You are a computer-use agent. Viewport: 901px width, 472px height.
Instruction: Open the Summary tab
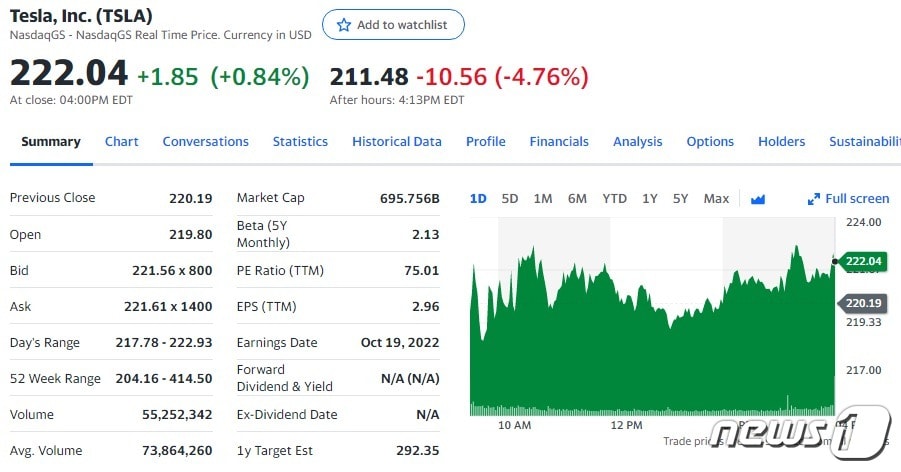pos(51,142)
